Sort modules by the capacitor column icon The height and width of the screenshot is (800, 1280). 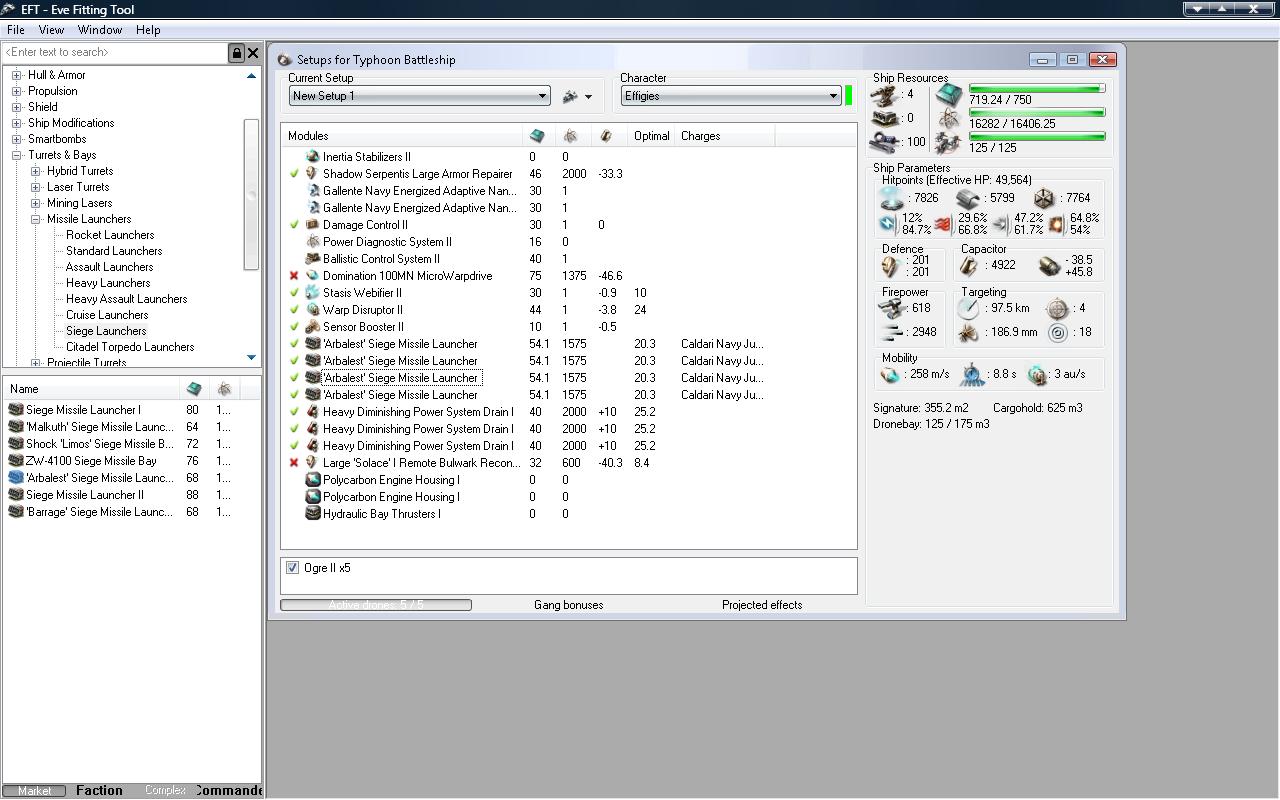click(x=606, y=136)
